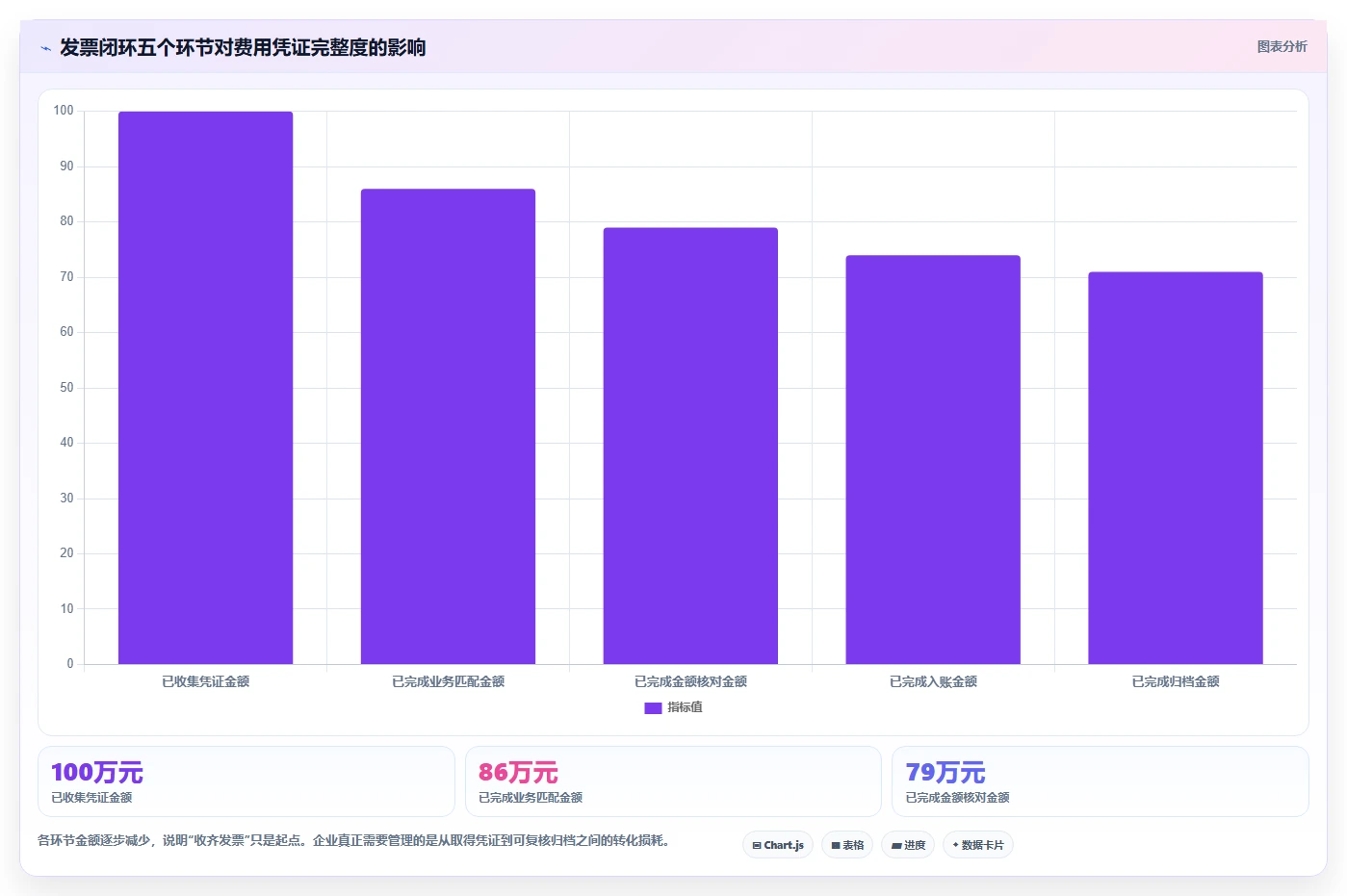The height and width of the screenshot is (896, 1347).
Task: Click the y-axis value 100
Action: pos(64,111)
